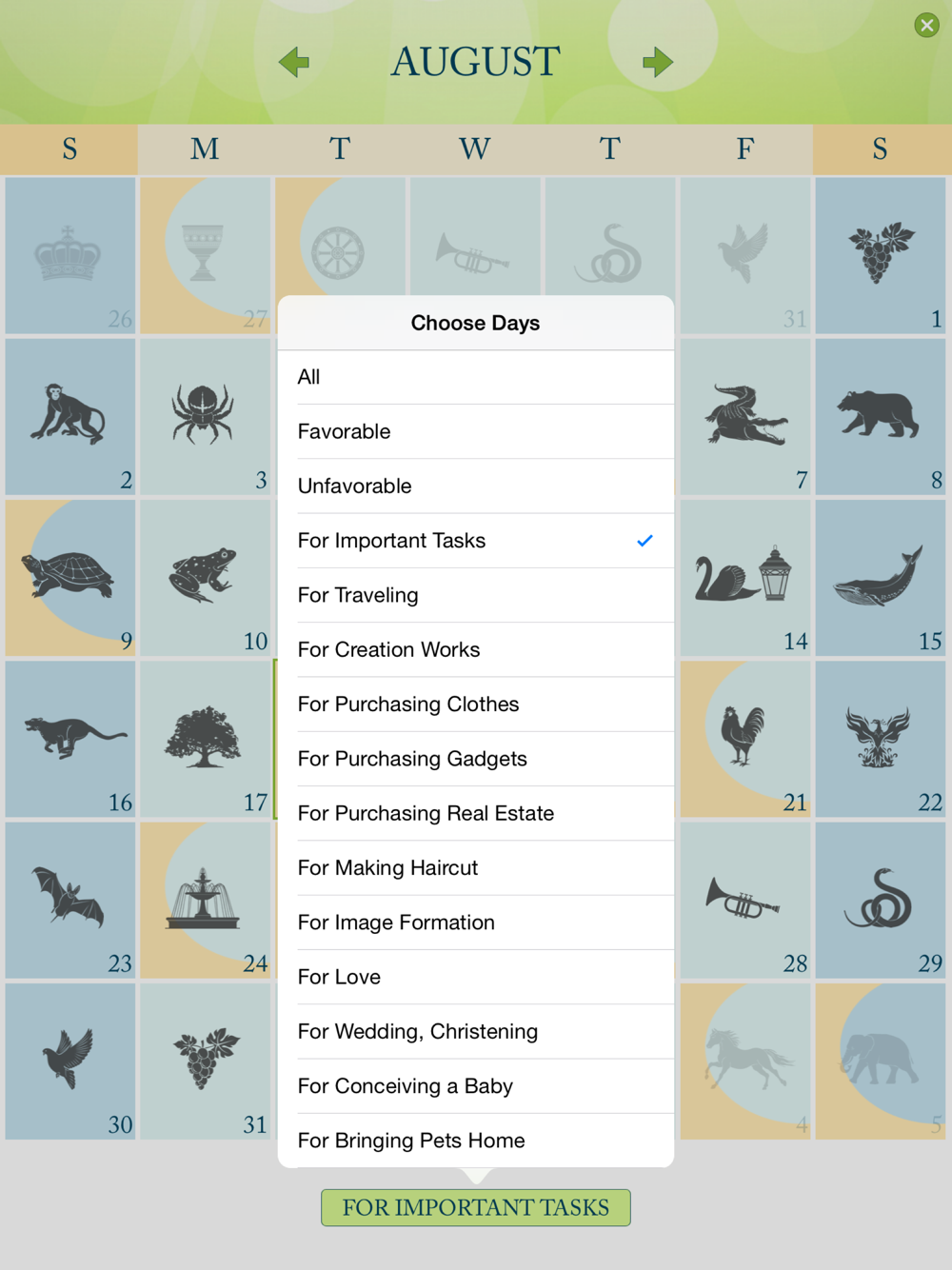Screen dimensions: 952x1270
Task: Go to previous month with left arrow
Action: pyautogui.click(x=294, y=63)
